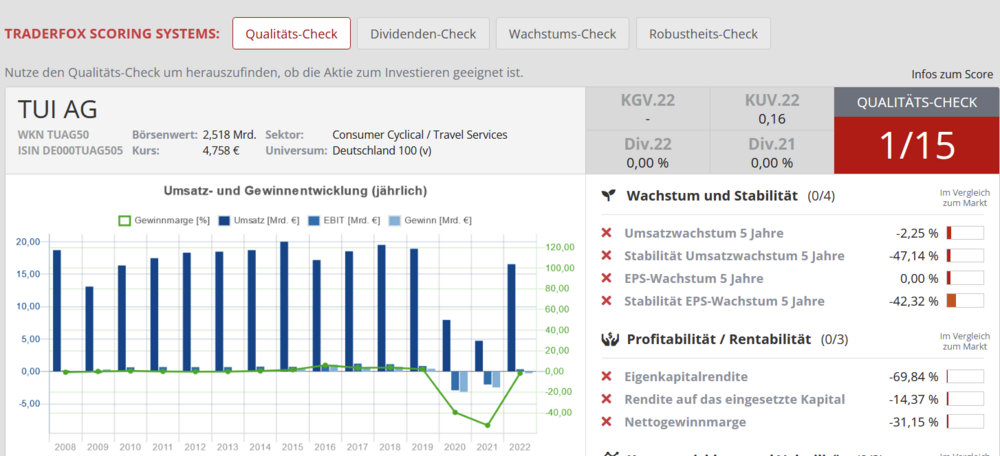Toggle Gewinn [Mrd. €] legend entry
This screenshot has width=1000, height=456.
coord(429,221)
